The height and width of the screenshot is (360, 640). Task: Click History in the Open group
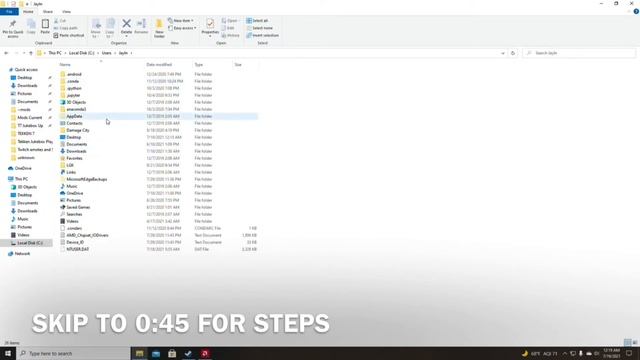(x=231, y=36)
